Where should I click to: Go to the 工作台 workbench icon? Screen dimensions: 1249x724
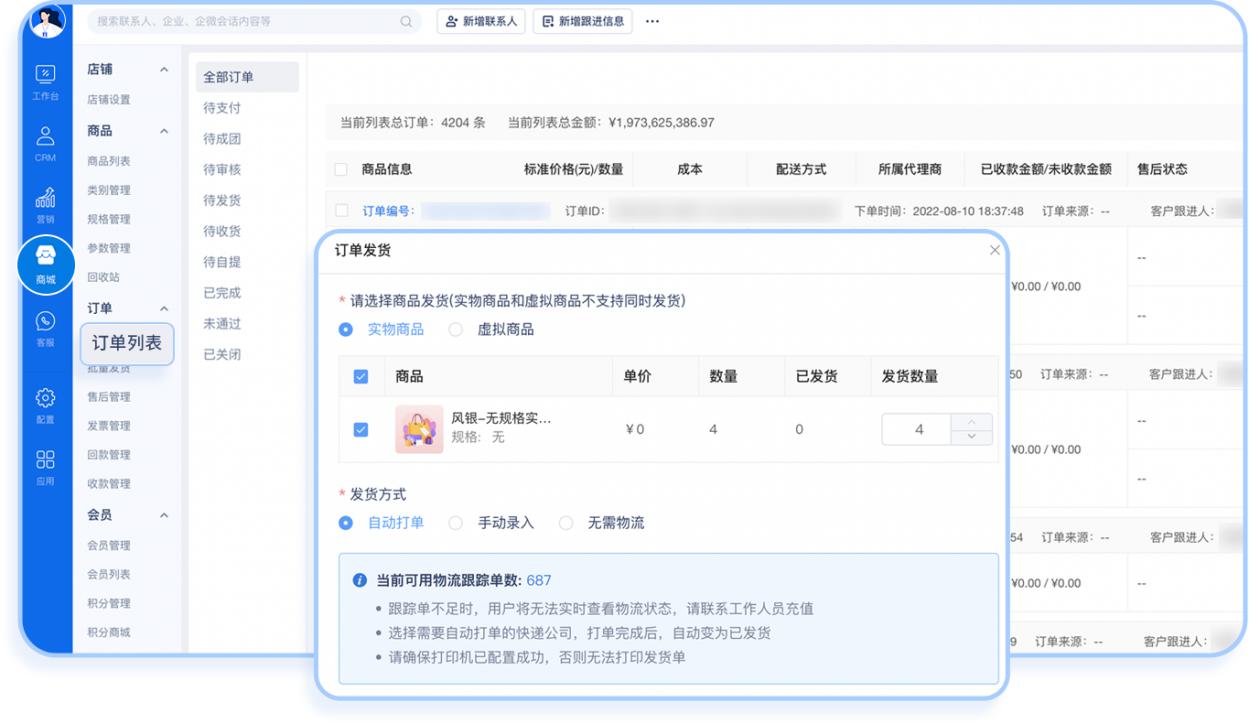(x=45, y=81)
